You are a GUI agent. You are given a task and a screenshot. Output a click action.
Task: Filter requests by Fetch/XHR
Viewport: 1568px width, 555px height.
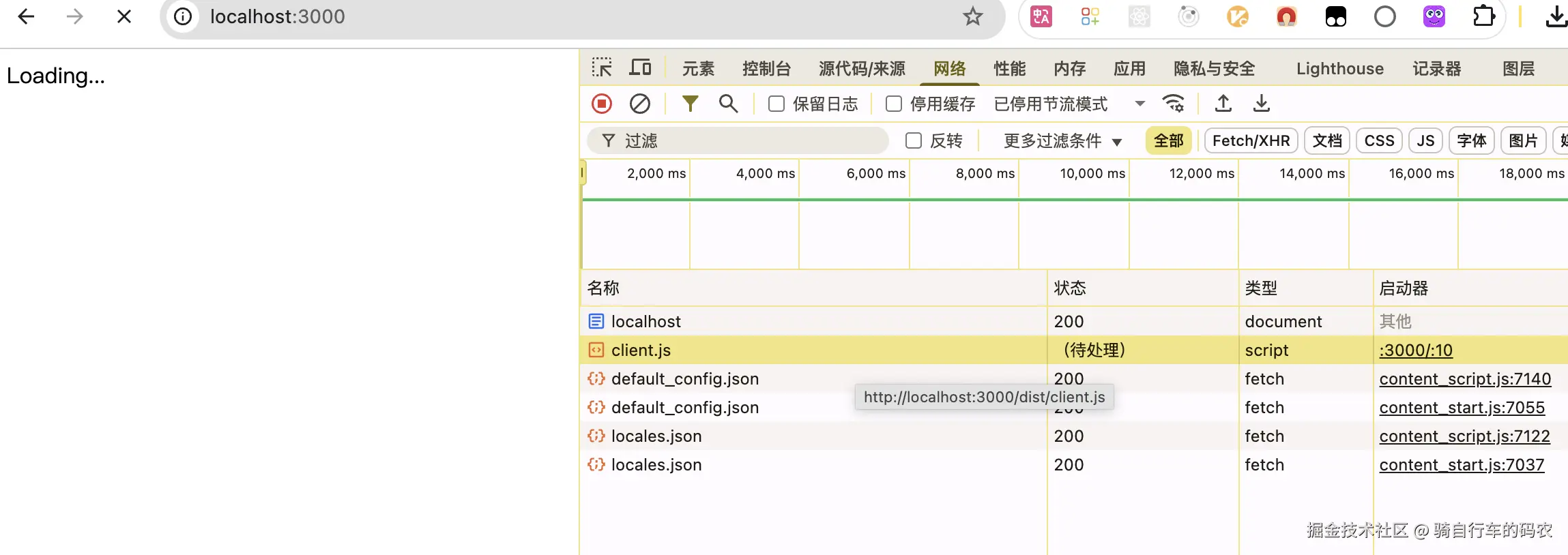tap(1251, 140)
